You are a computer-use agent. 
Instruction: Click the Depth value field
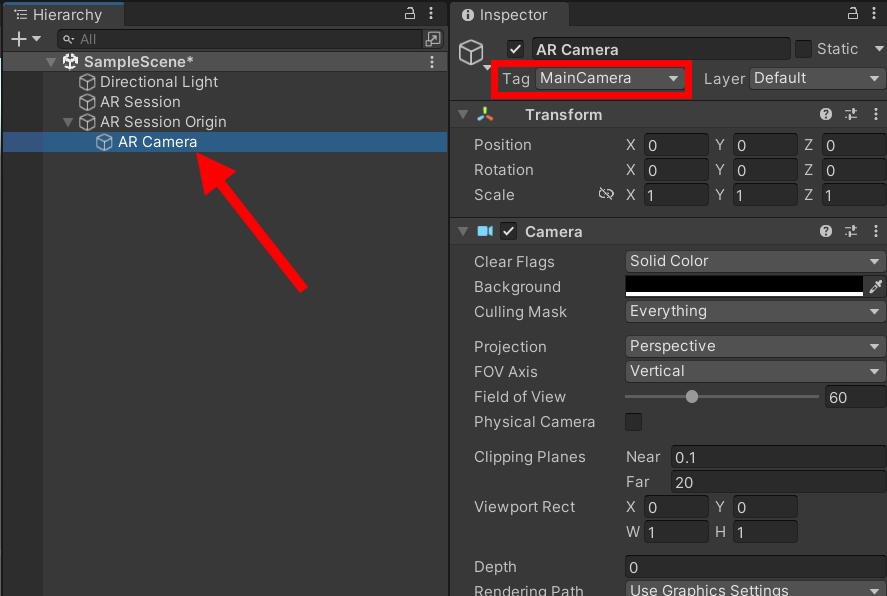(x=755, y=567)
